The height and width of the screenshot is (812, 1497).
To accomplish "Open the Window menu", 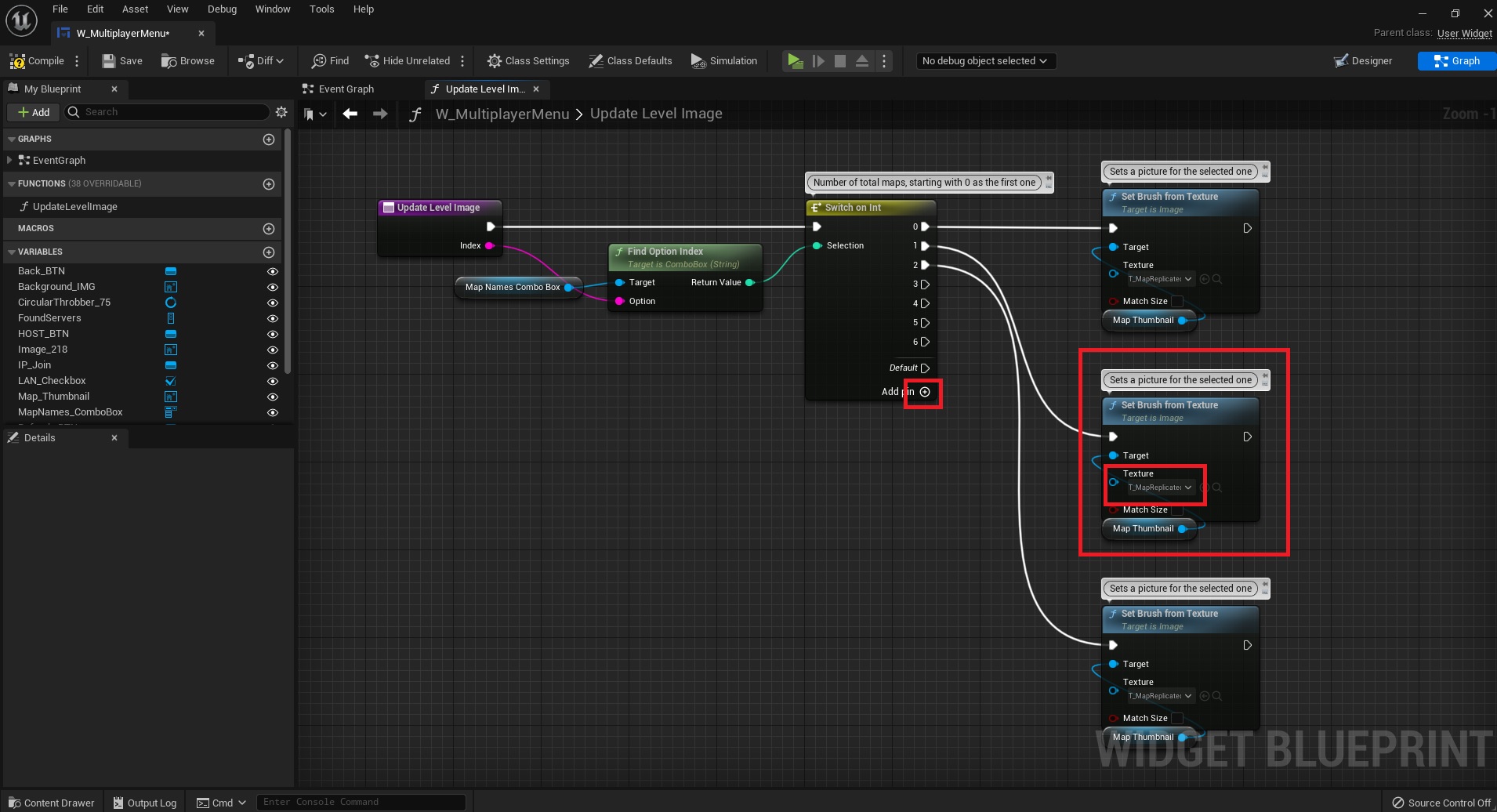I will [x=272, y=9].
